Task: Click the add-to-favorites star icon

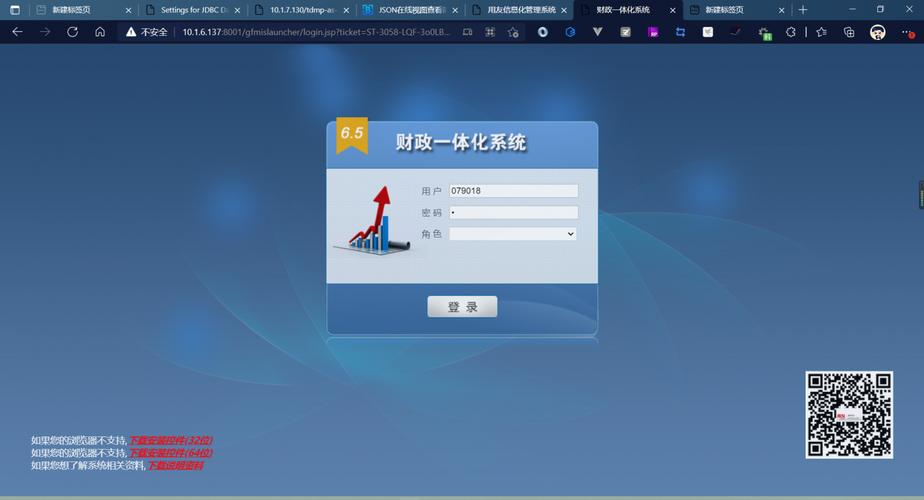Action: click(x=513, y=32)
